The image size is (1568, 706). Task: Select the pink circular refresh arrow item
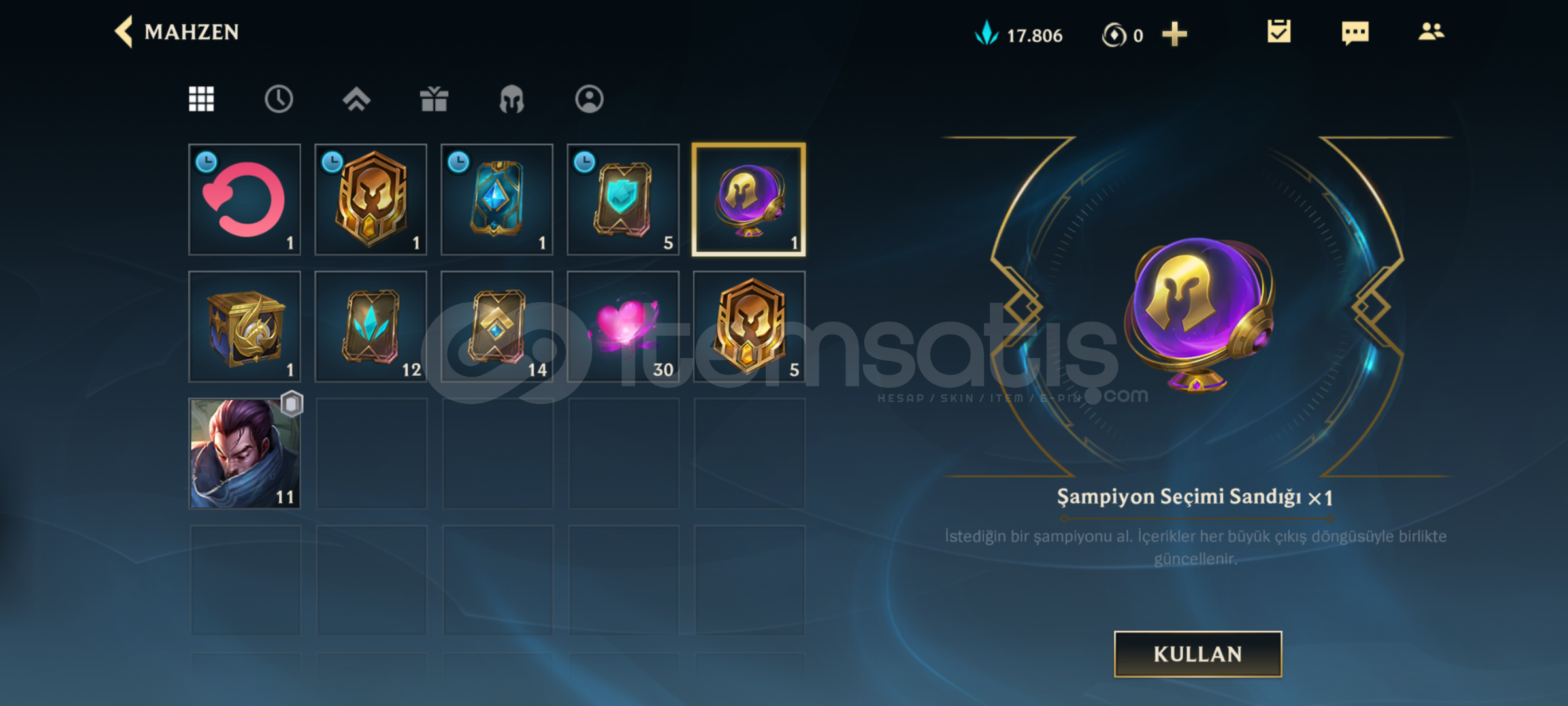244,199
